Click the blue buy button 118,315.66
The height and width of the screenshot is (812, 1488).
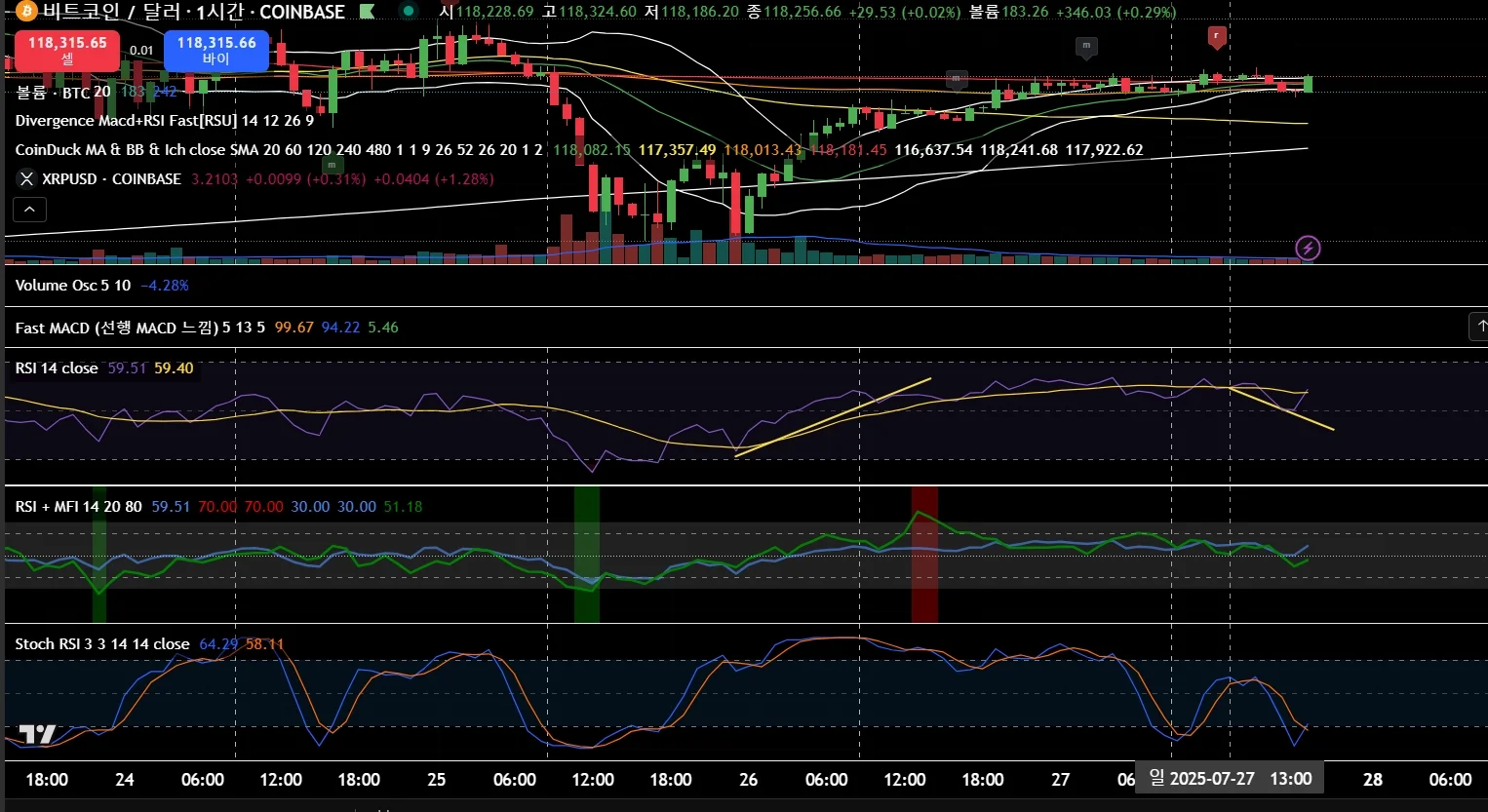[216, 50]
